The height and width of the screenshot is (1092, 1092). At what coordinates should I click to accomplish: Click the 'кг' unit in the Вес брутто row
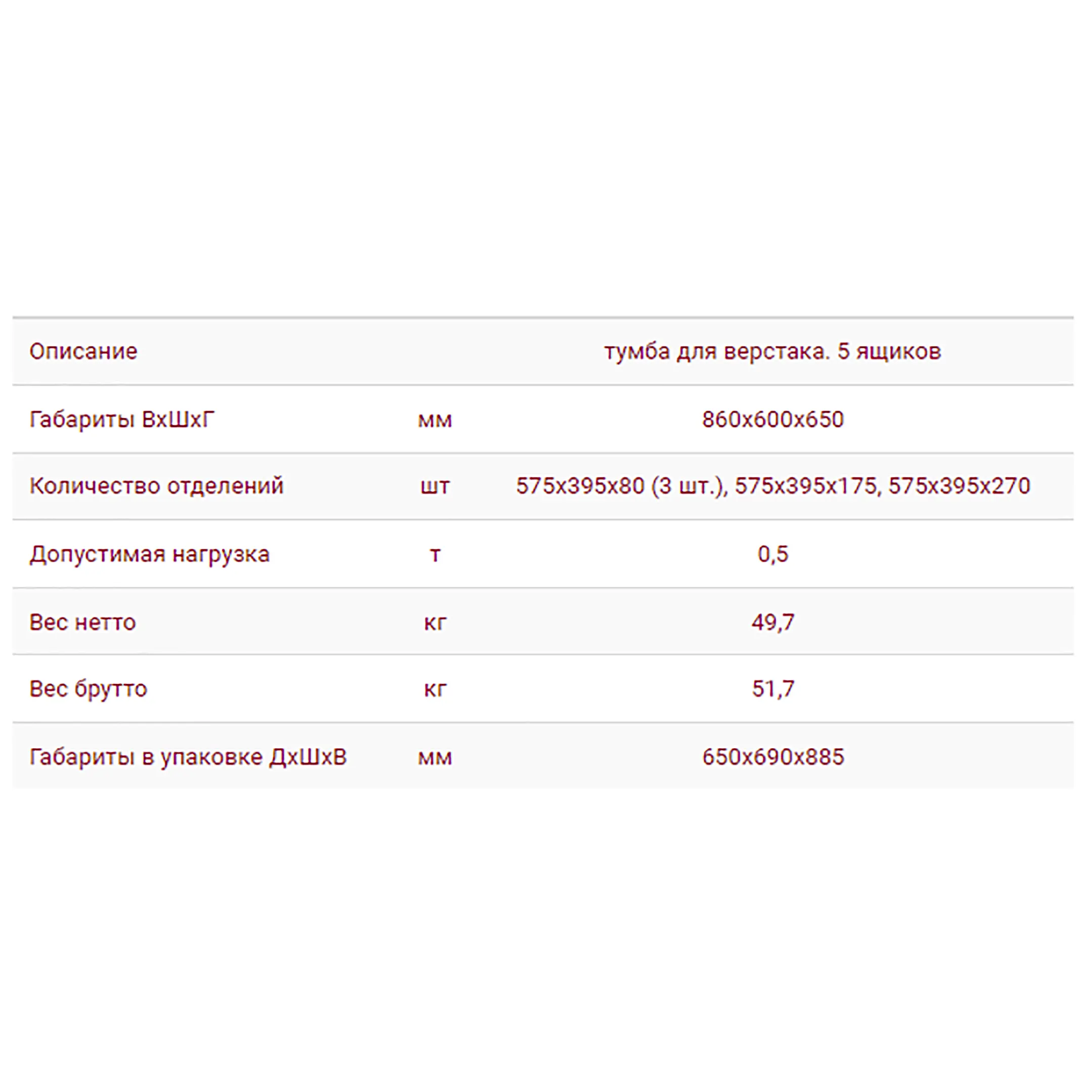[435, 690]
